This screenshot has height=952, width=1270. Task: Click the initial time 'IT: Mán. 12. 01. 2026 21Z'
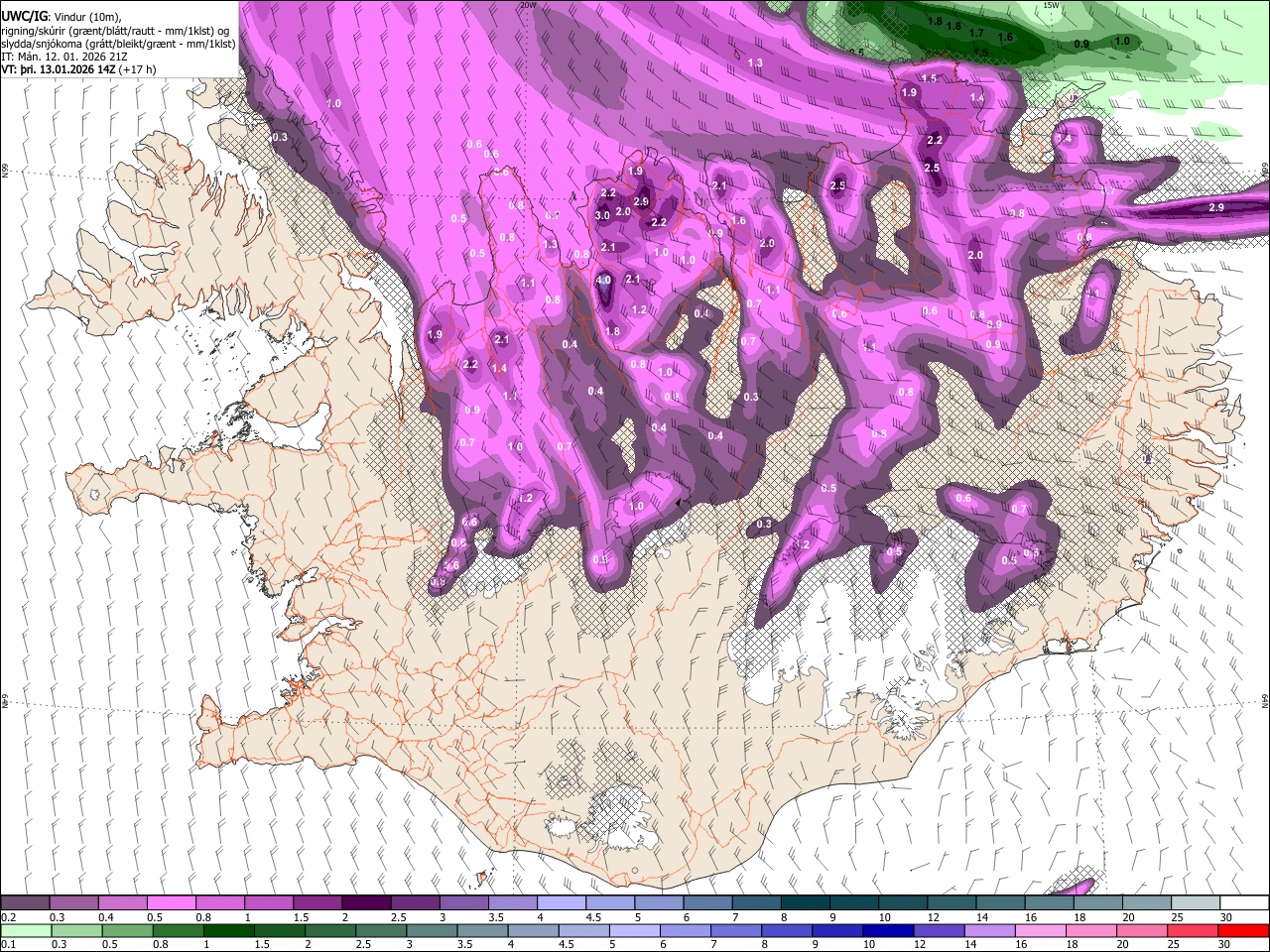64,57
